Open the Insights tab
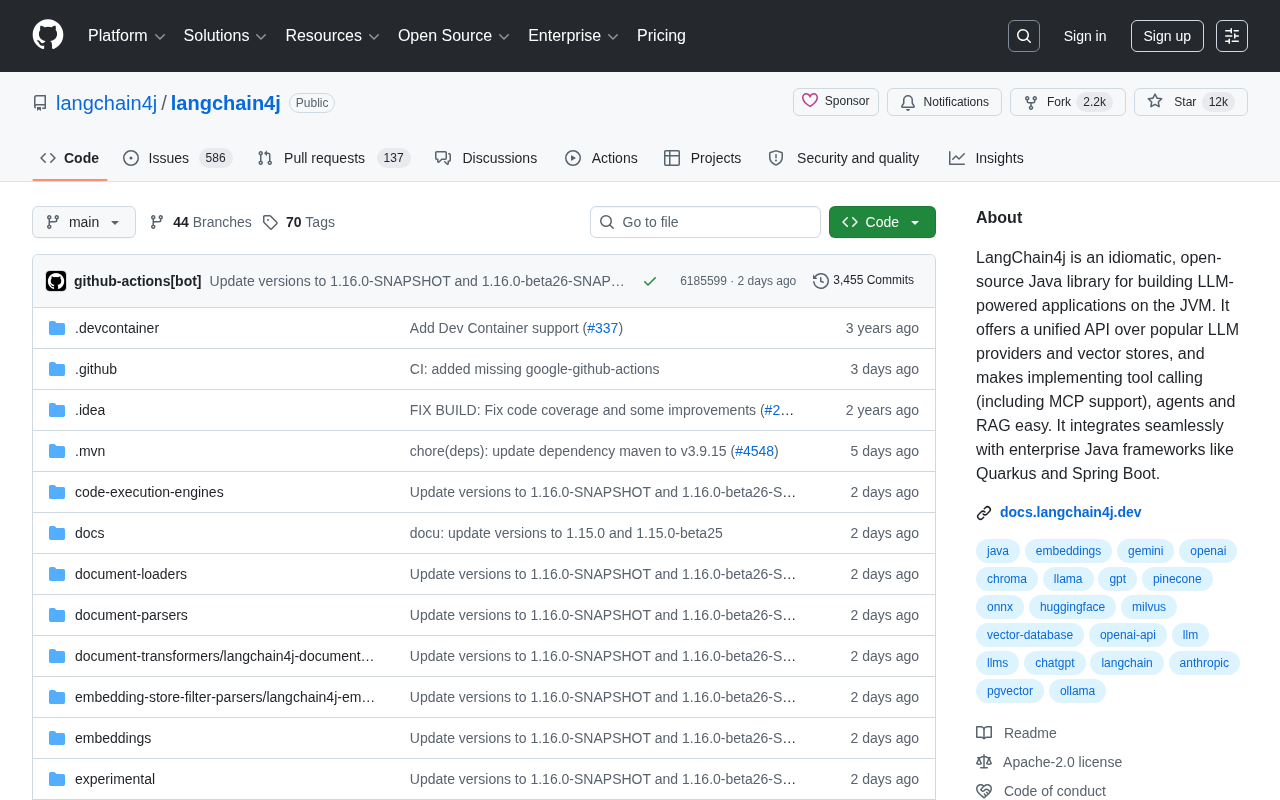 986,158
